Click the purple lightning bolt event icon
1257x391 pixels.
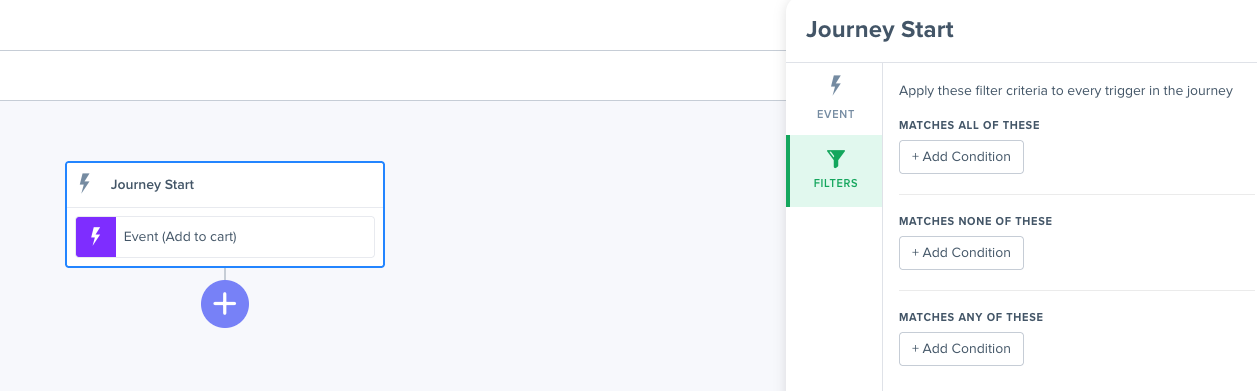(96, 237)
